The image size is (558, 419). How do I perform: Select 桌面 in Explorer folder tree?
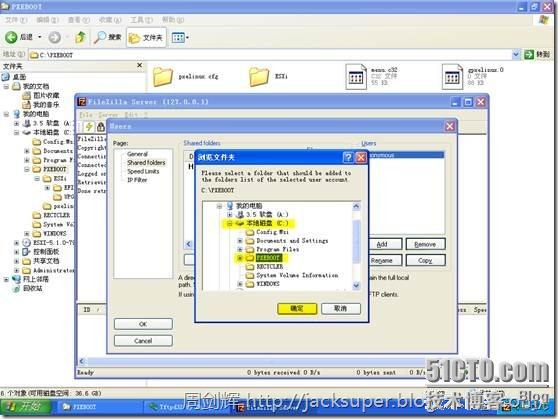(x=19, y=77)
